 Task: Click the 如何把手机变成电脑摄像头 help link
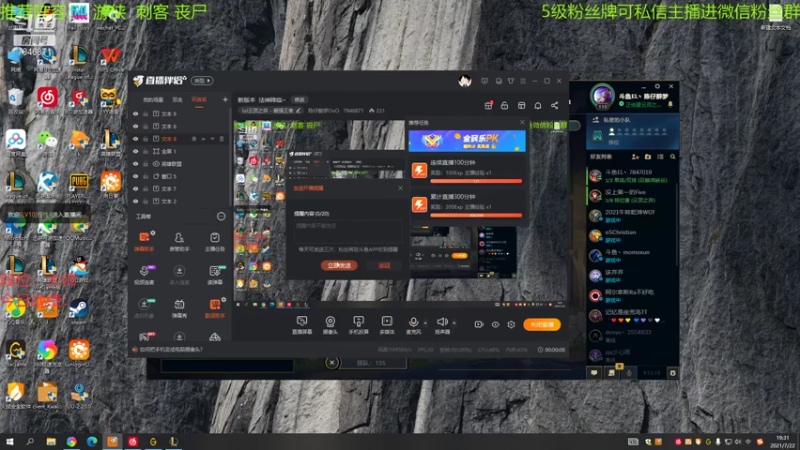click(171, 349)
